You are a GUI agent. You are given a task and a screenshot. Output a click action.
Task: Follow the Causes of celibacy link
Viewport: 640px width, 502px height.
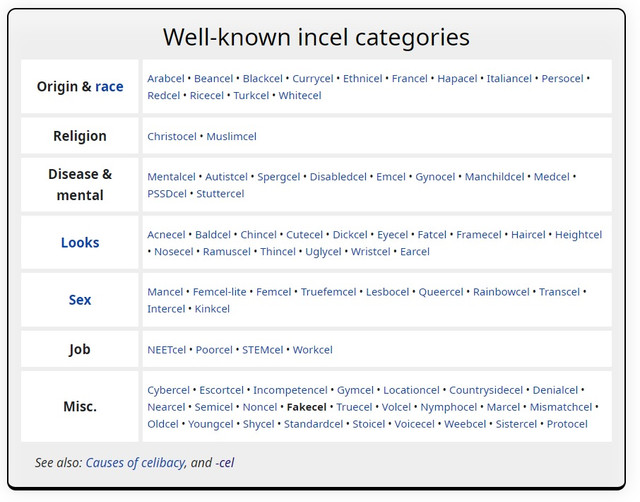tap(135, 463)
